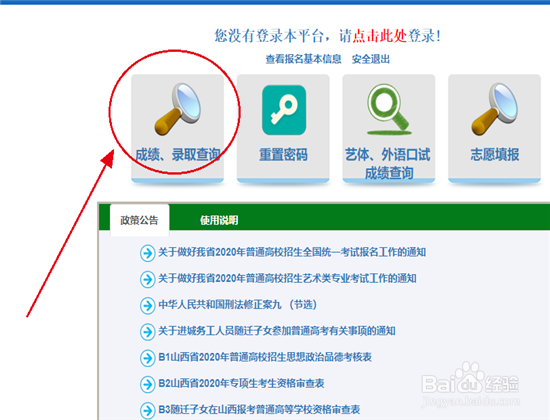Viewport: 550px width, 420px height.
Task: Open the green magnifier for 艺体、外语口试成绩查询
Action: 389,109
